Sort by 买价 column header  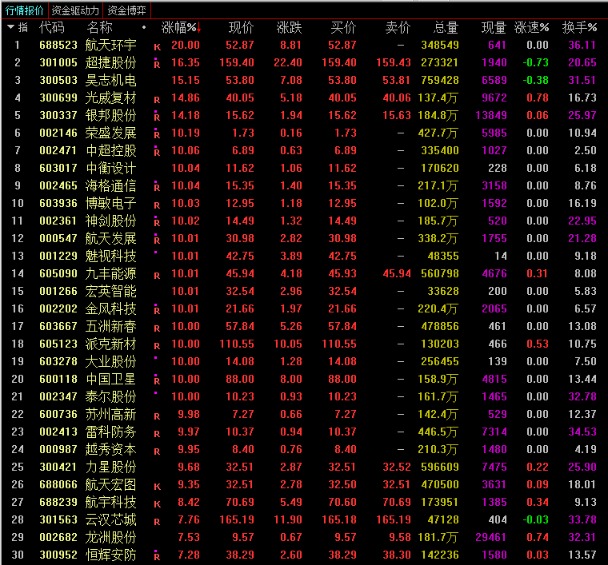(344, 28)
